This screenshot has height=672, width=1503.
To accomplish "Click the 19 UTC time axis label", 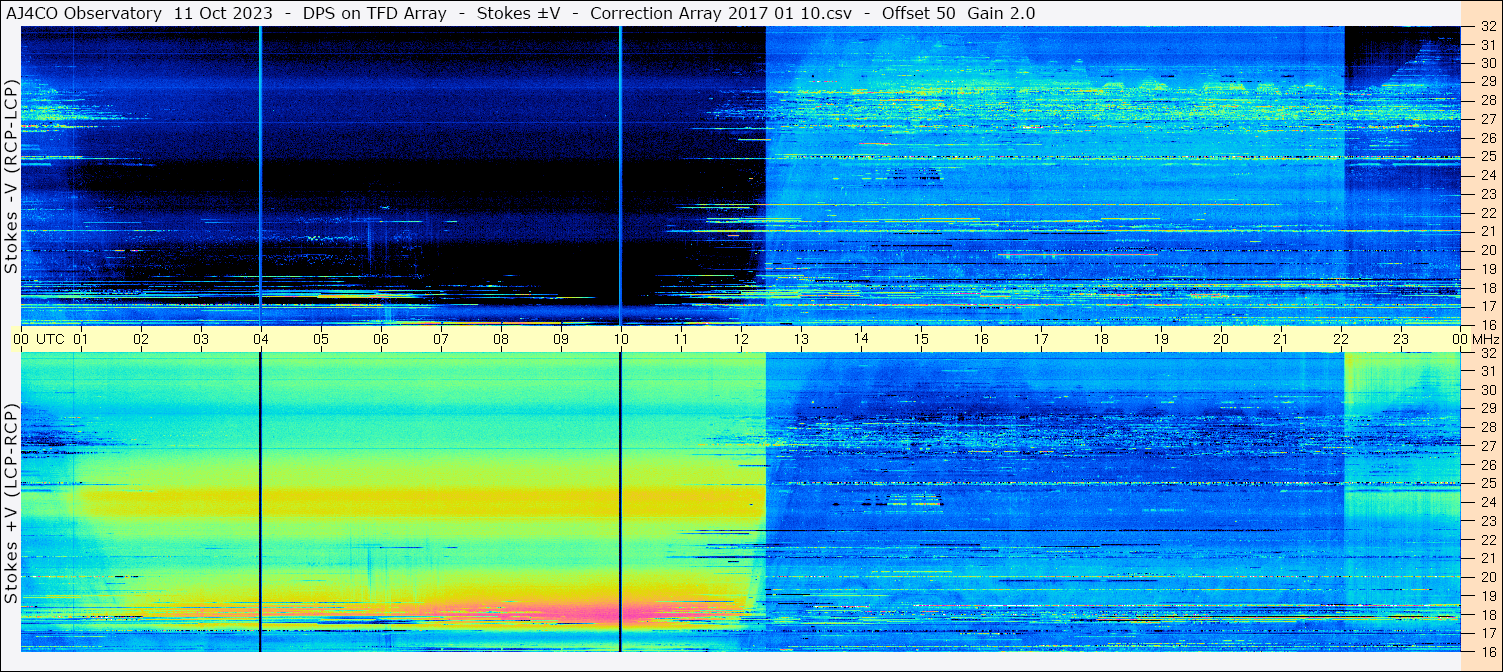I will click(x=1160, y=339).
